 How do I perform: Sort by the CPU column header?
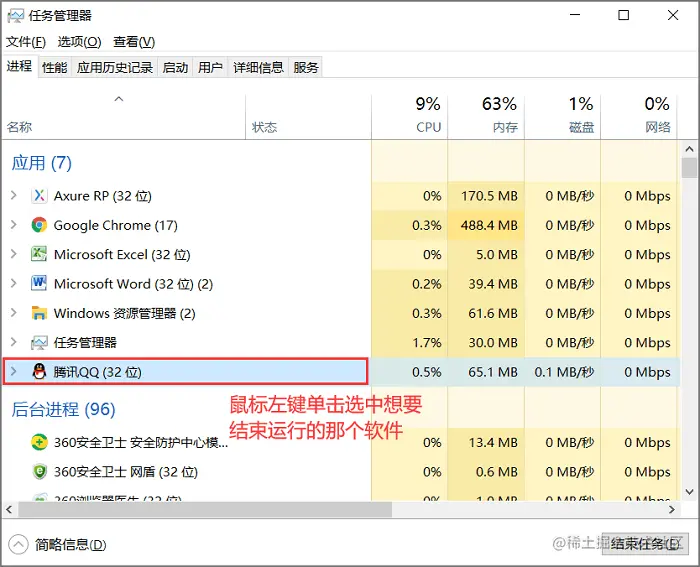pyautogui.click(x=410, y=115)
